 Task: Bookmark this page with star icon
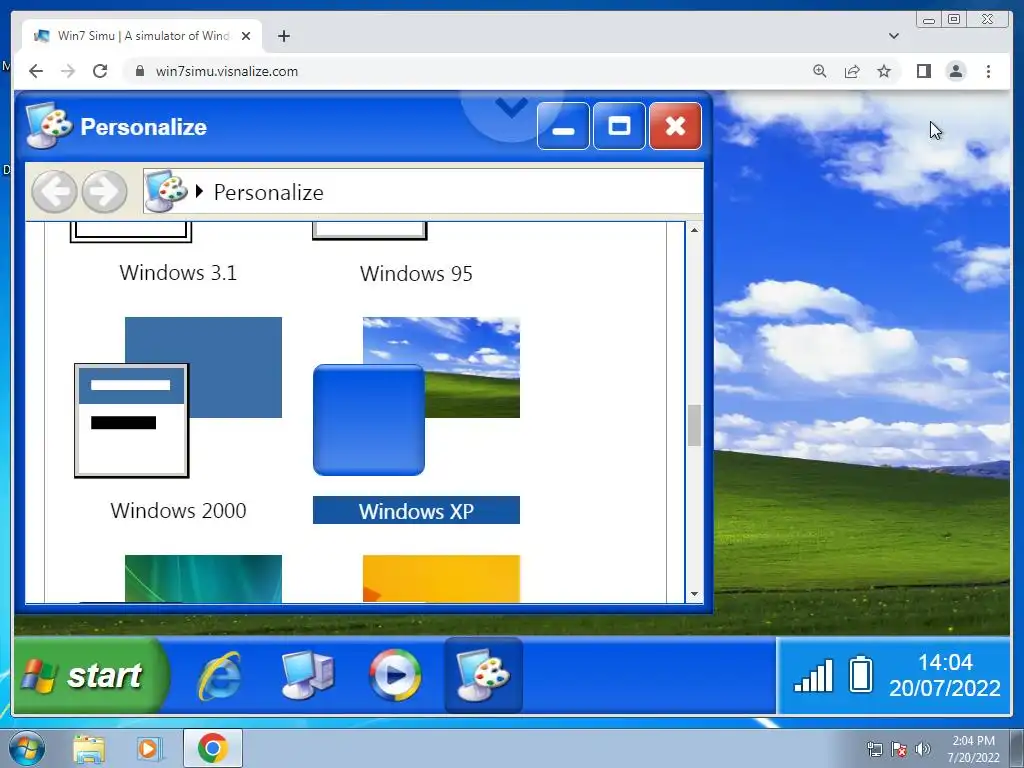(x=884, y=71)
